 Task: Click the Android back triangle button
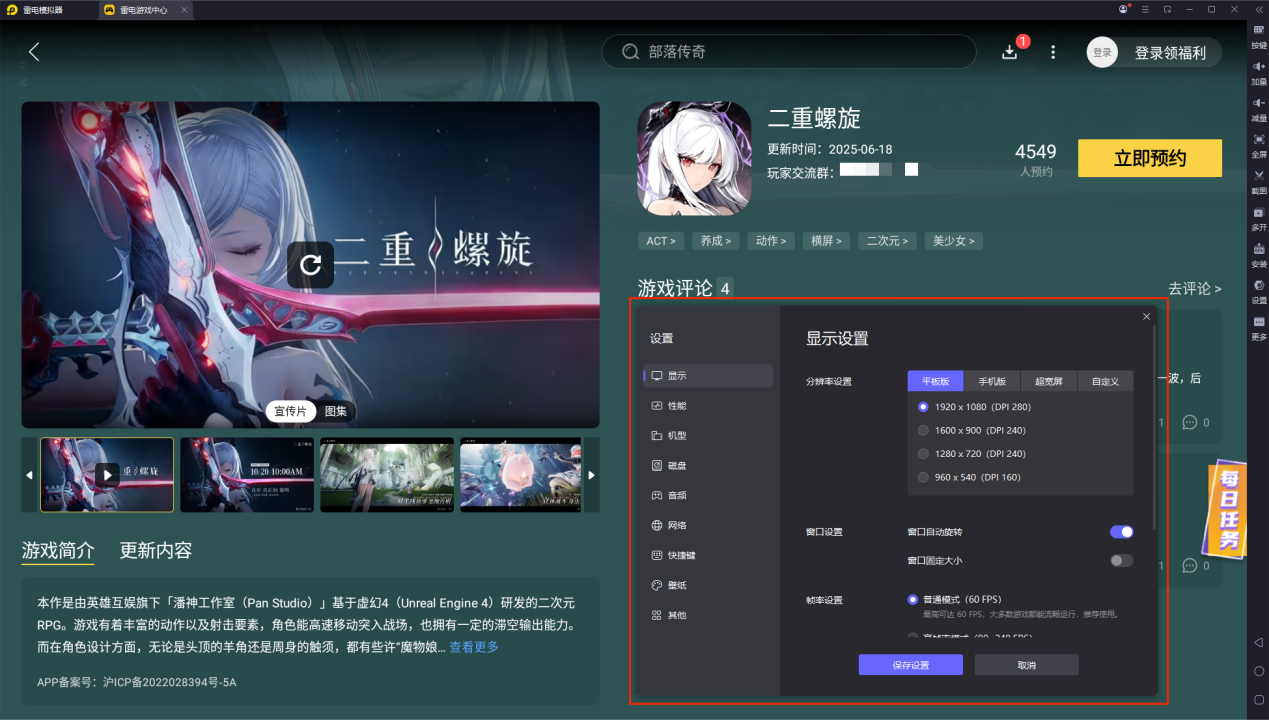click(1259, 642)
